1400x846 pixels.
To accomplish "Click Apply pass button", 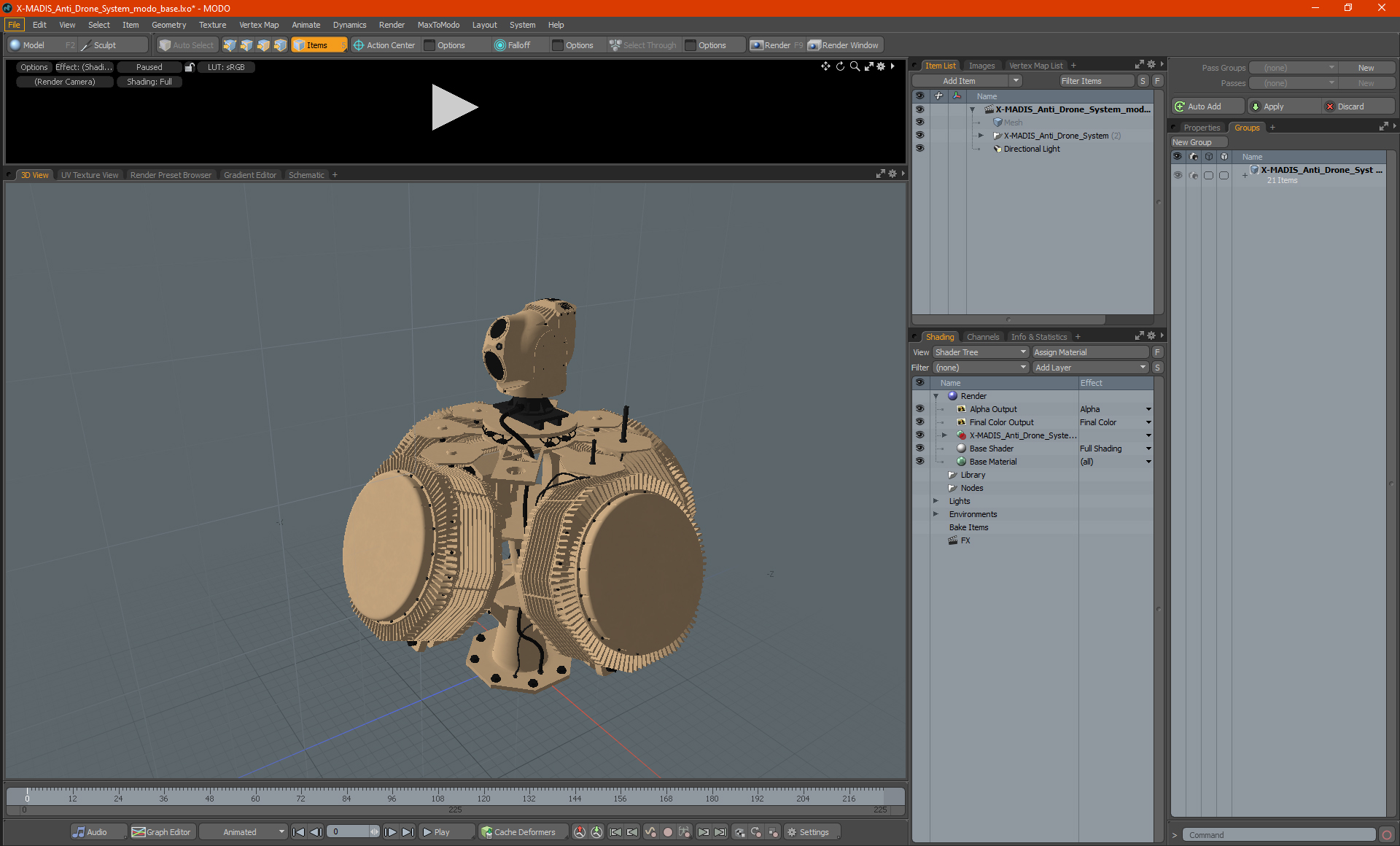I will 1283,106.
